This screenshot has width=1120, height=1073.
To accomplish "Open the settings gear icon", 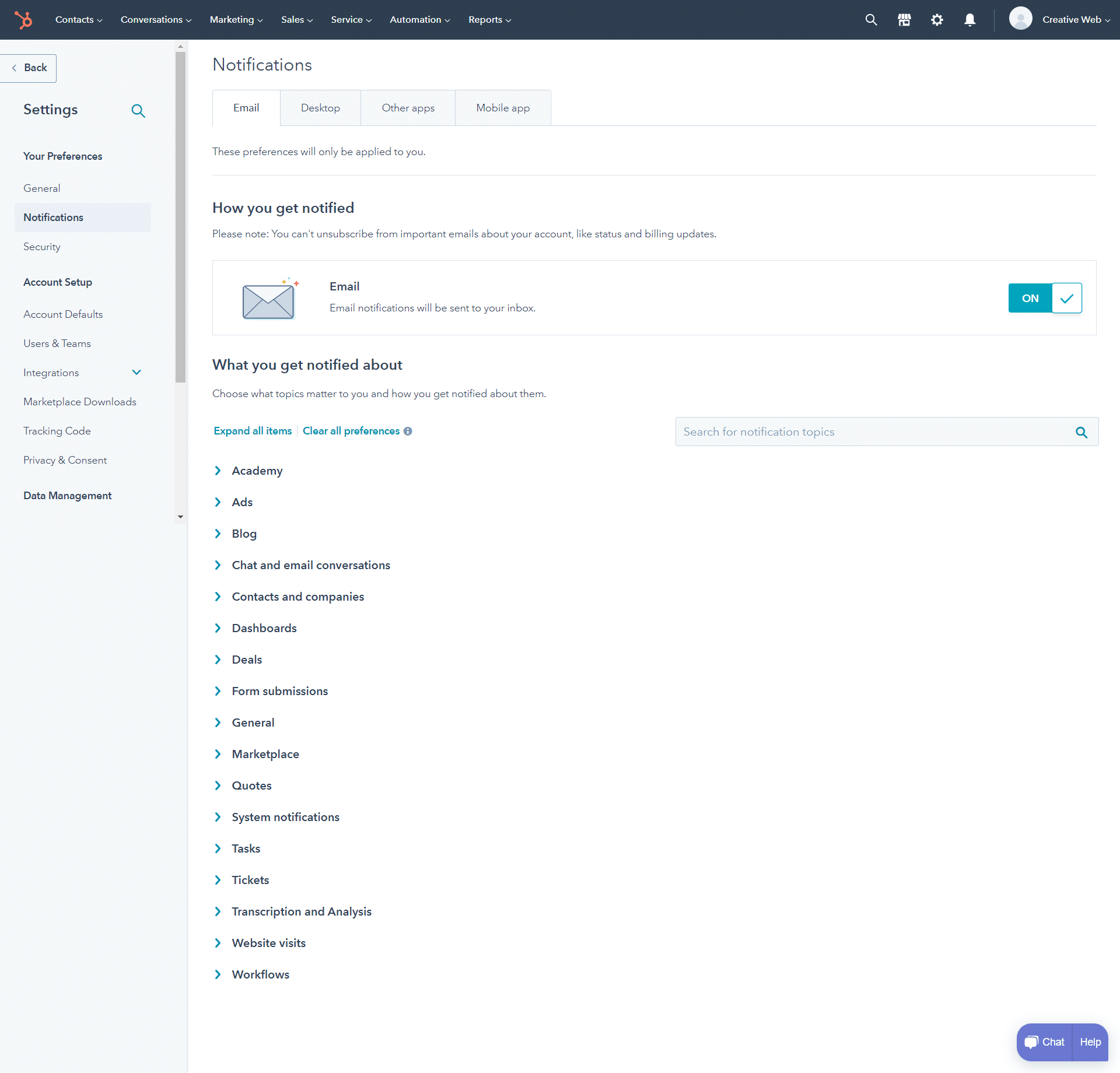I will (x=937, y=19).
